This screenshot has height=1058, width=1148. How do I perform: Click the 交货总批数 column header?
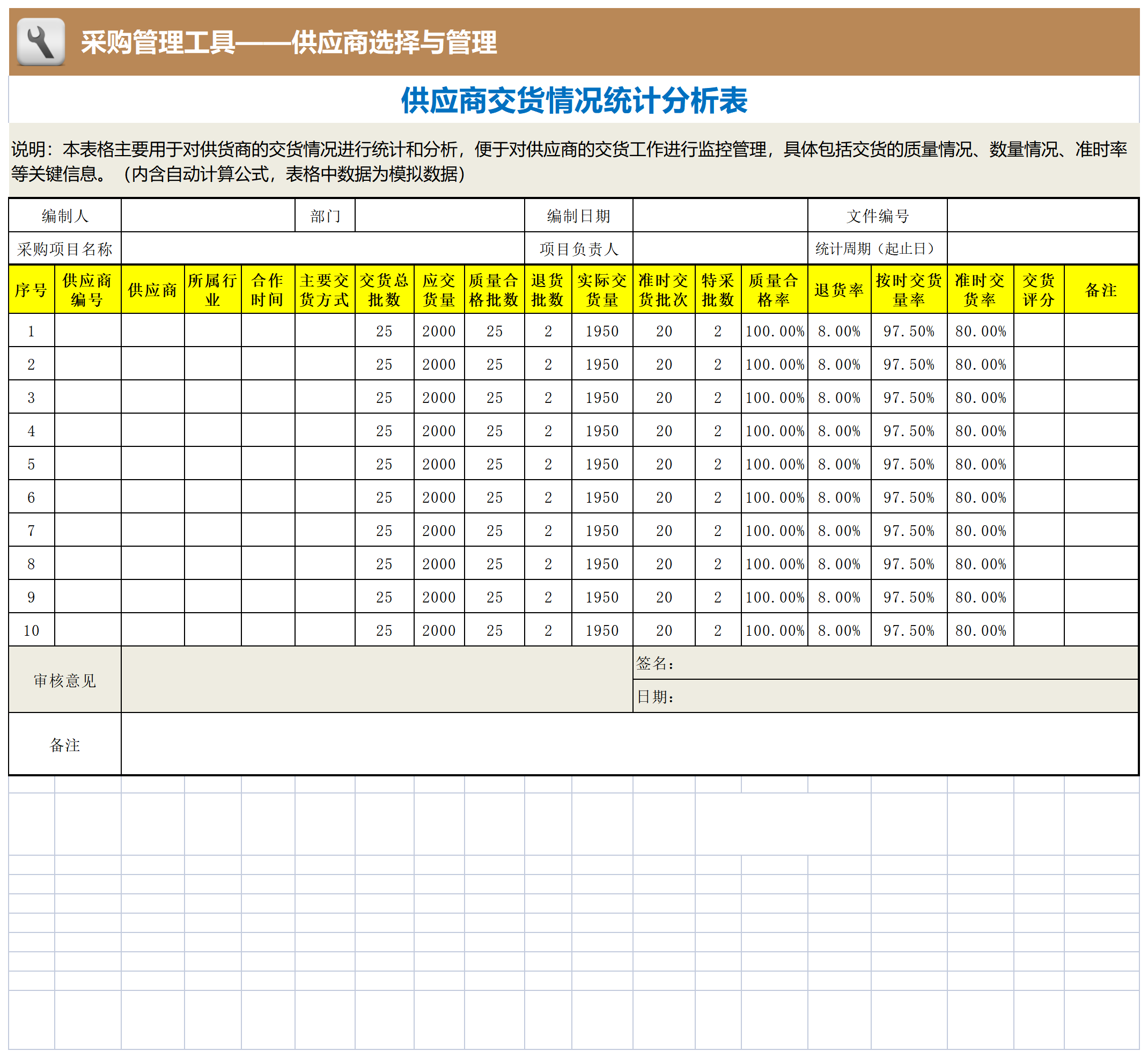384,290
